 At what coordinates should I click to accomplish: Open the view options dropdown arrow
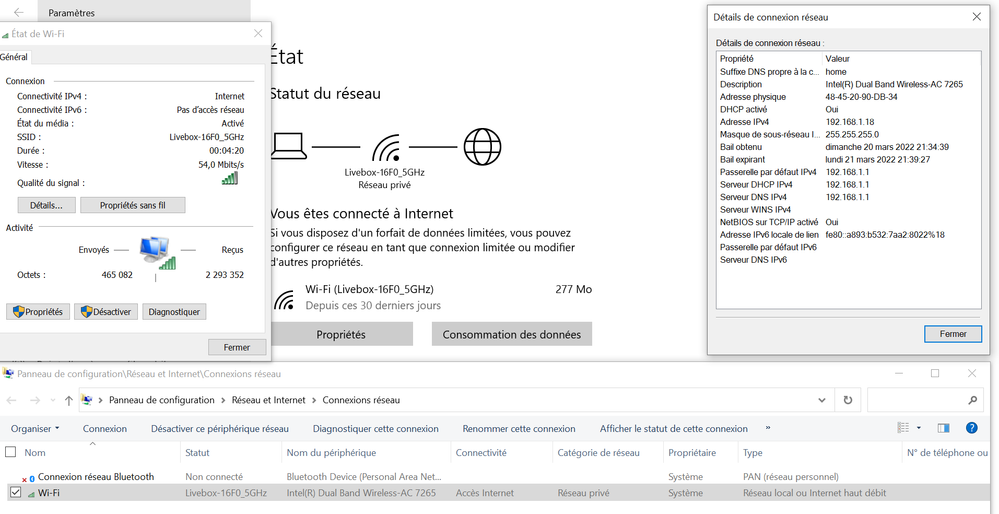click(x=919, y=428)
